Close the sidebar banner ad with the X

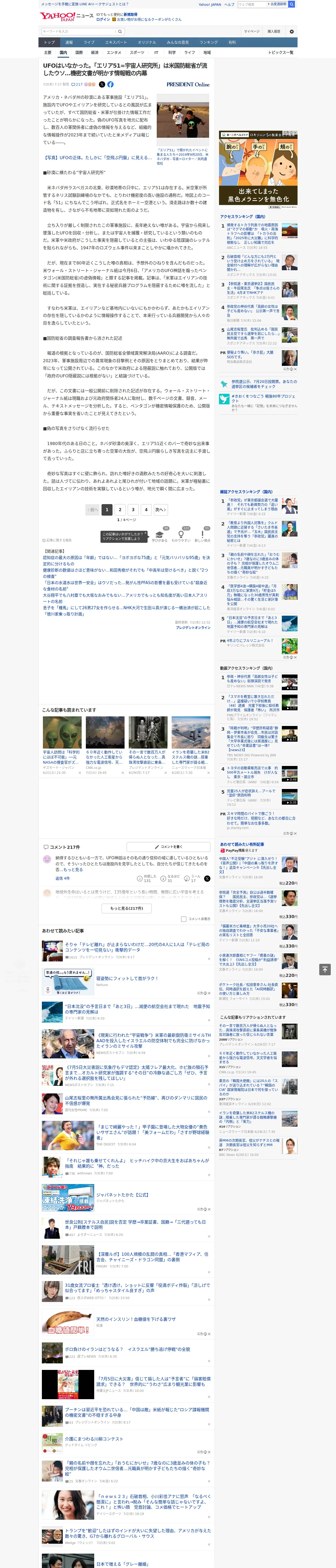(295, 133)
